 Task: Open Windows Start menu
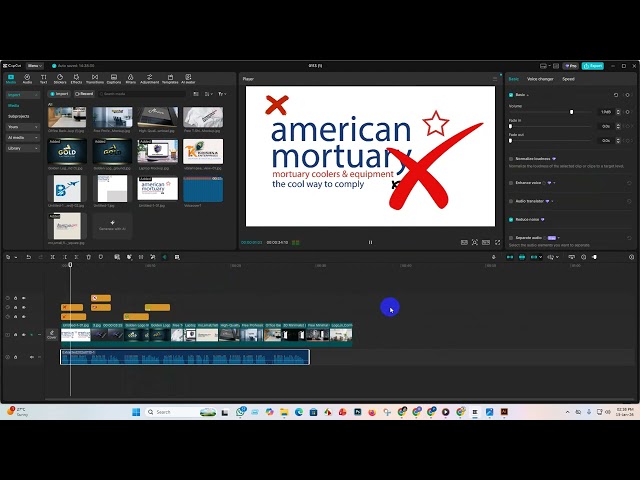(x=136, y=412)
